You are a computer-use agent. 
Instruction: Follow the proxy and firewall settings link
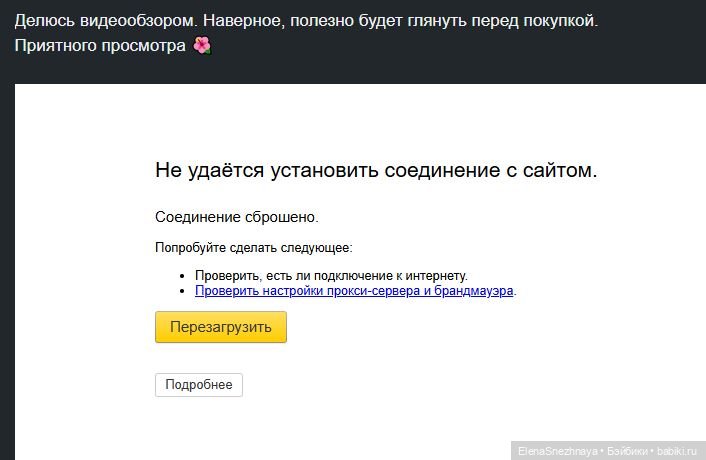[354, 291]
